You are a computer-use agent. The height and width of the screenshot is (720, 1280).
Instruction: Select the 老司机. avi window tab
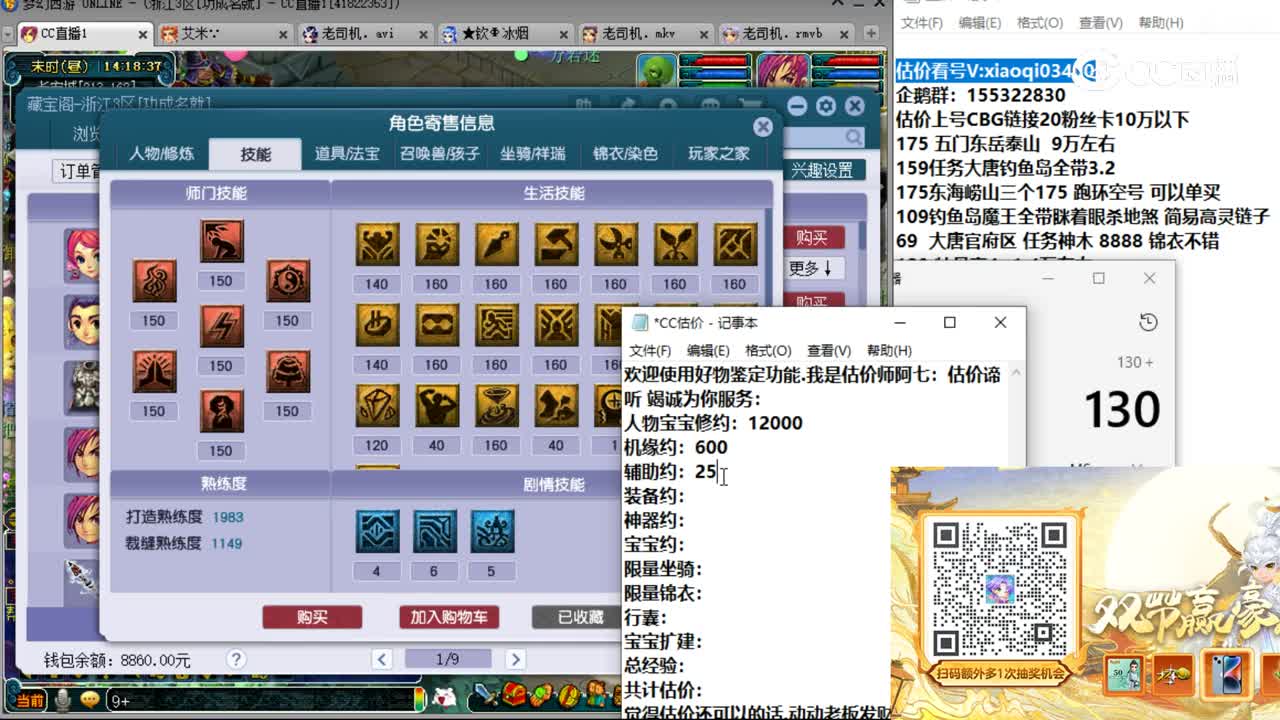367,34
